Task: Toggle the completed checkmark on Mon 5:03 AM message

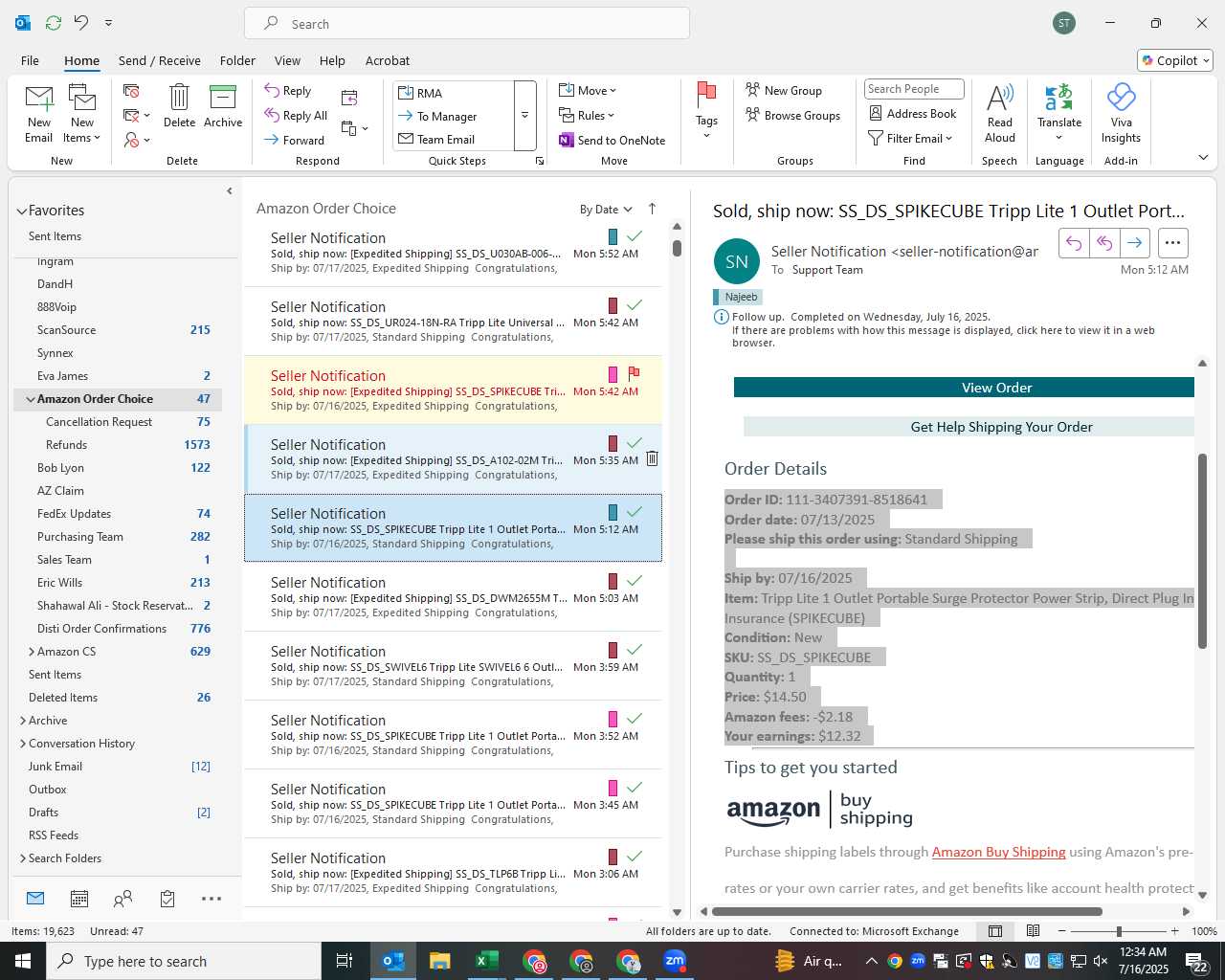Action: [634, 580]
